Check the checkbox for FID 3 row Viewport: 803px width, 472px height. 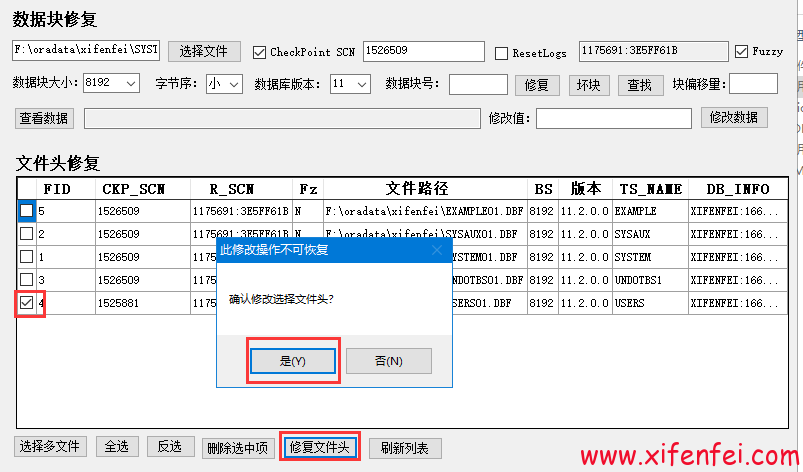point(27,280)
